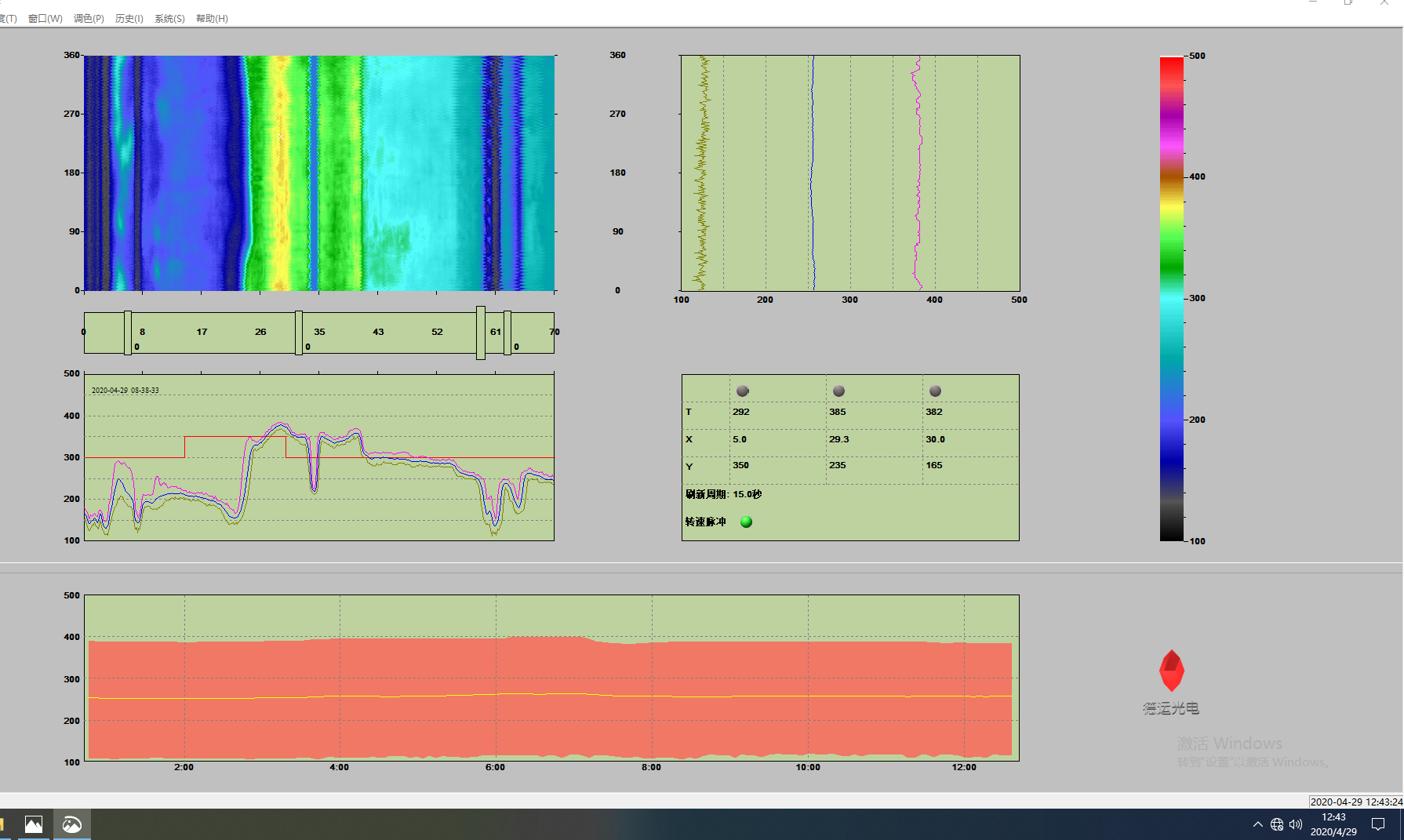Click the slider handle near position 8

click(x=128, y=333)
